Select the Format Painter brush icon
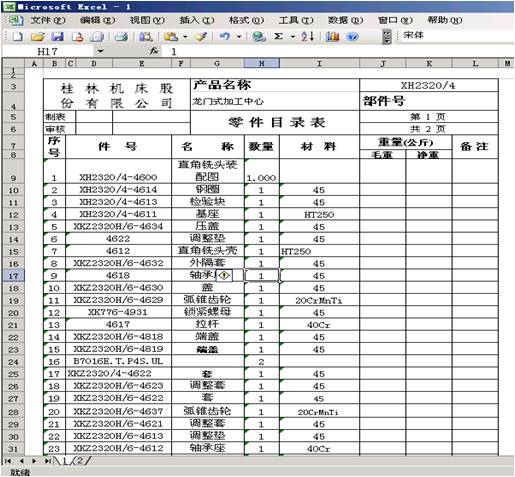 (x=201, y=36)
